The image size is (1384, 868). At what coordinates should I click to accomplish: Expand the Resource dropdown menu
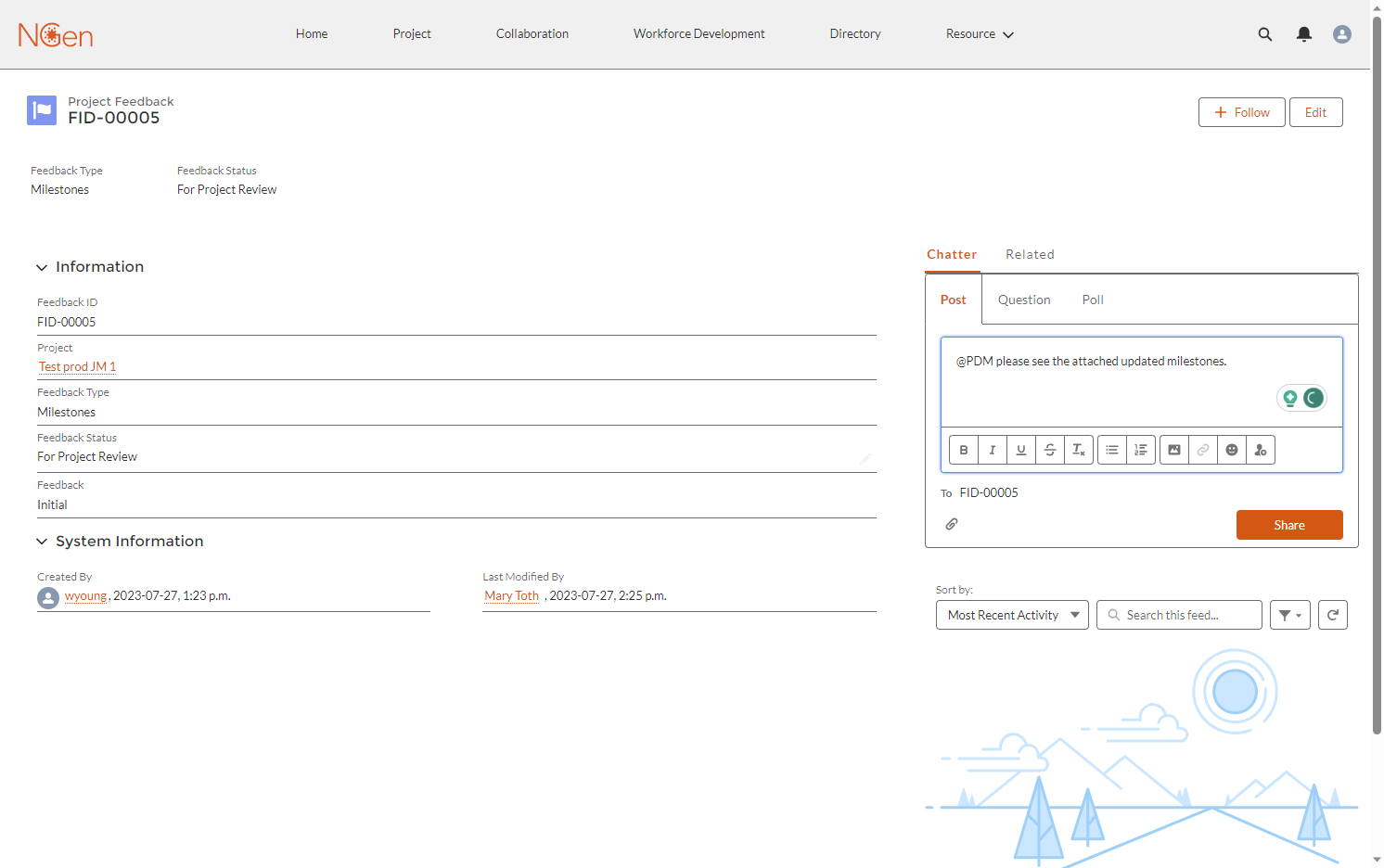pos(980,34)
